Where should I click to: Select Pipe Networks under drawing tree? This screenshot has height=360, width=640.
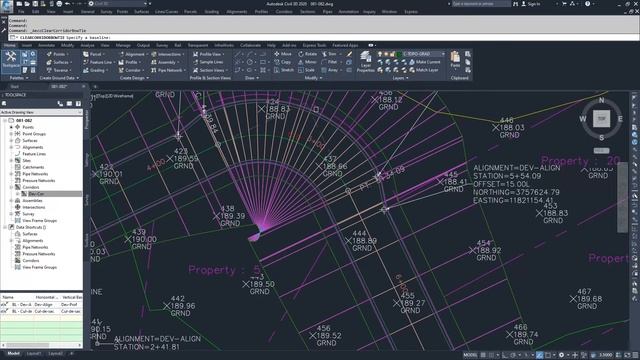[35, 174]
